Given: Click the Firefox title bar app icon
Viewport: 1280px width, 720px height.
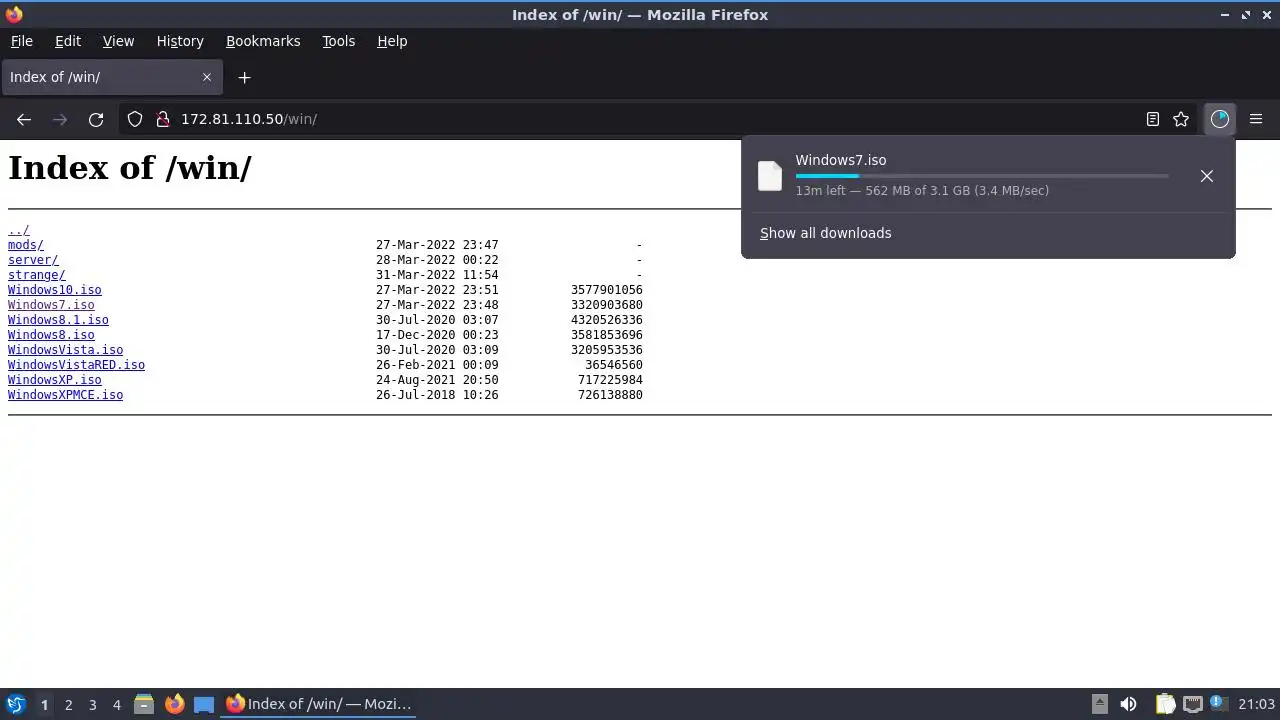Looking at the screenshot, I should point(14,15).
